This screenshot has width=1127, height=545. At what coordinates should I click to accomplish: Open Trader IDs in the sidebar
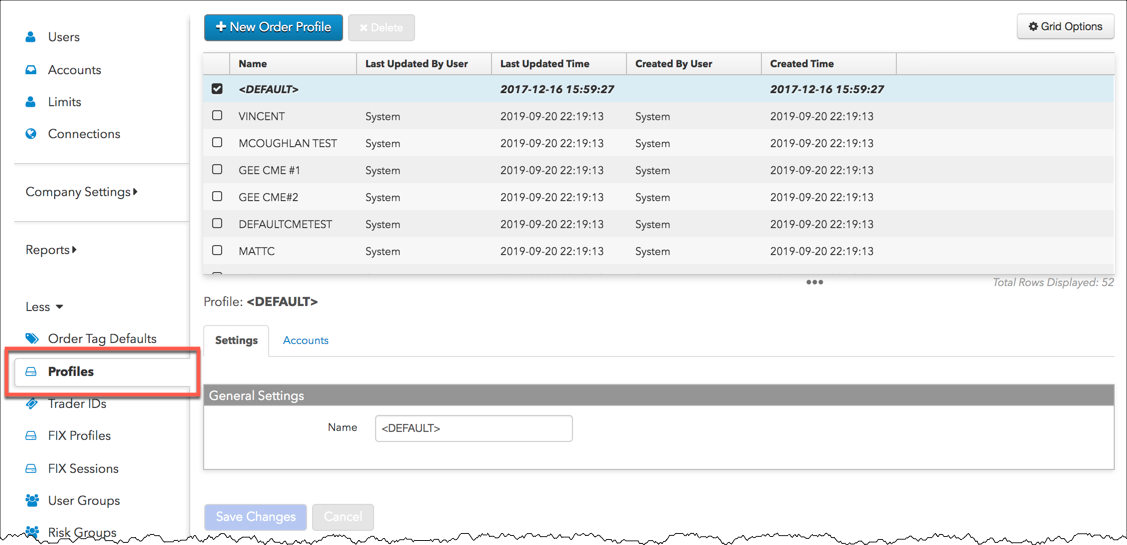(77, 404)
